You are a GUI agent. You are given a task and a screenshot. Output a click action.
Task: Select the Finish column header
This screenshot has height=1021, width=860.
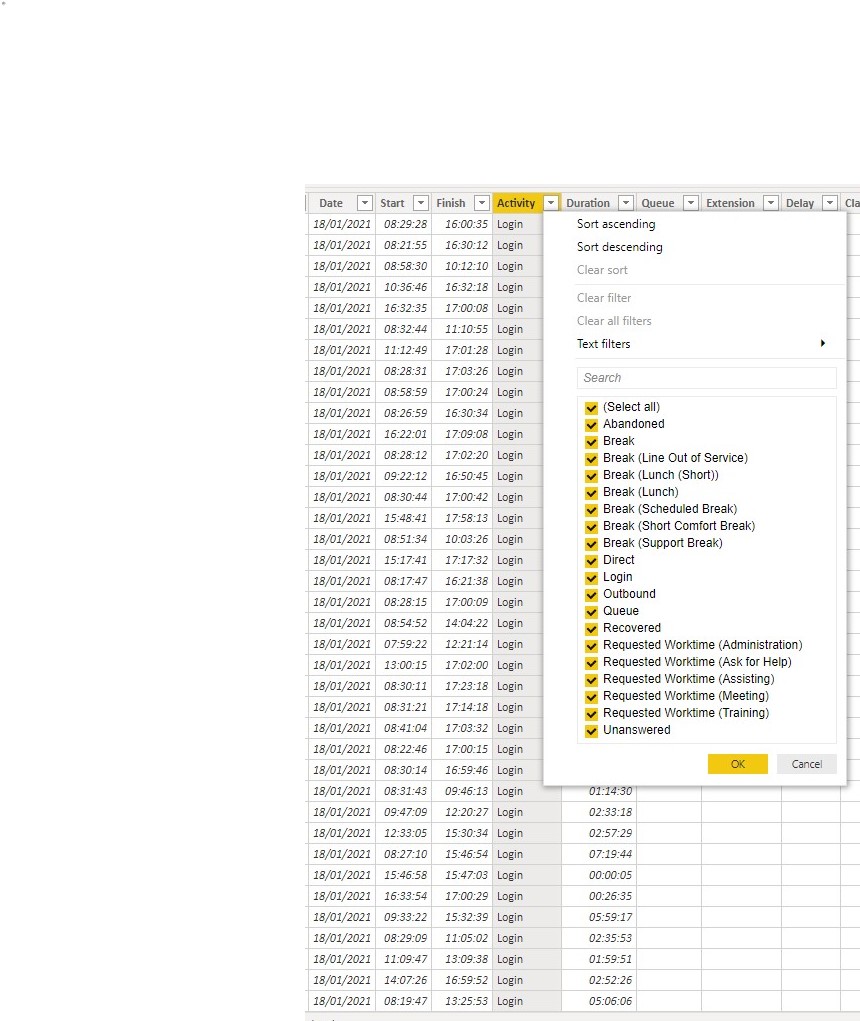click(451, 203)
